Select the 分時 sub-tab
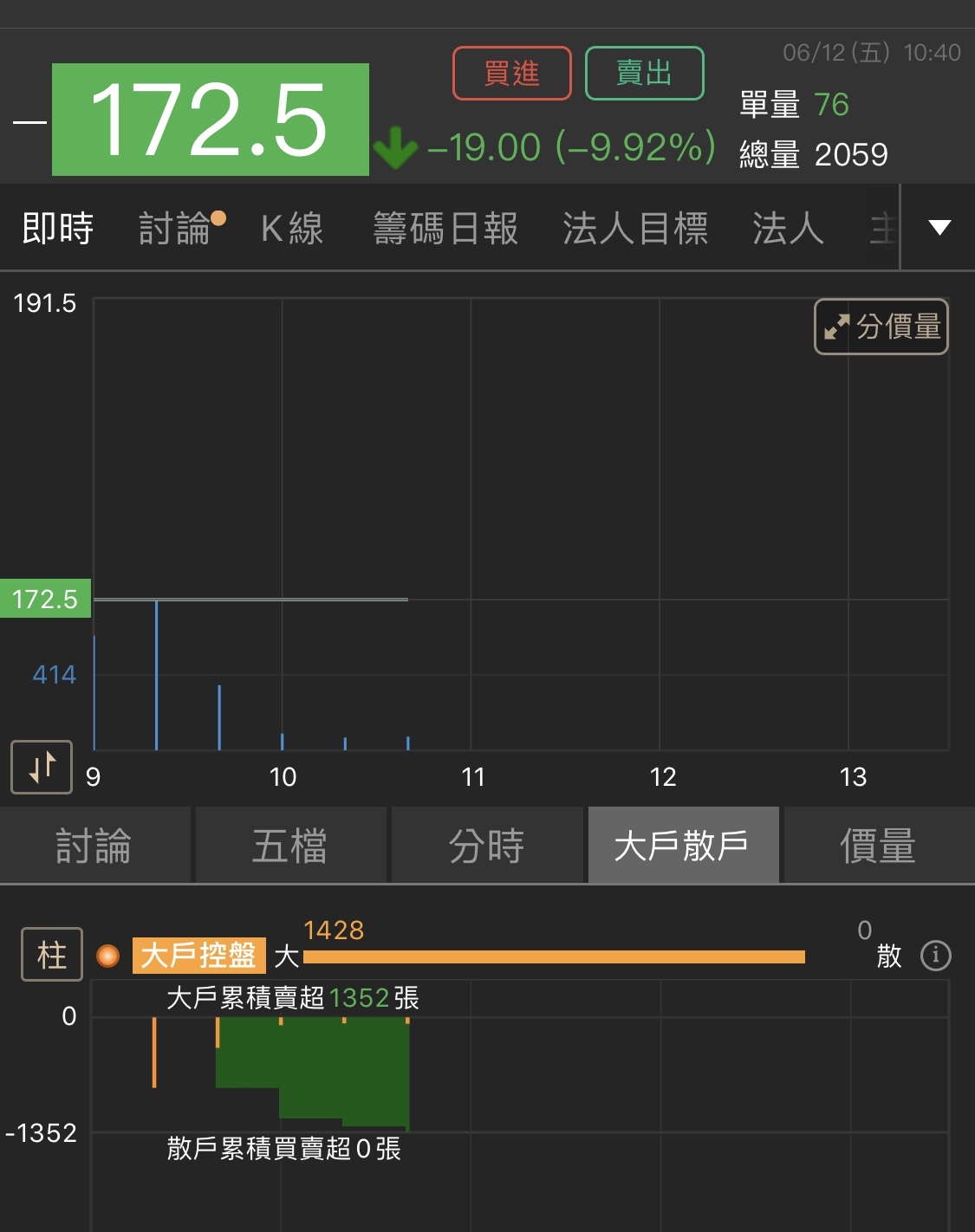 click(x=486, y=846)
